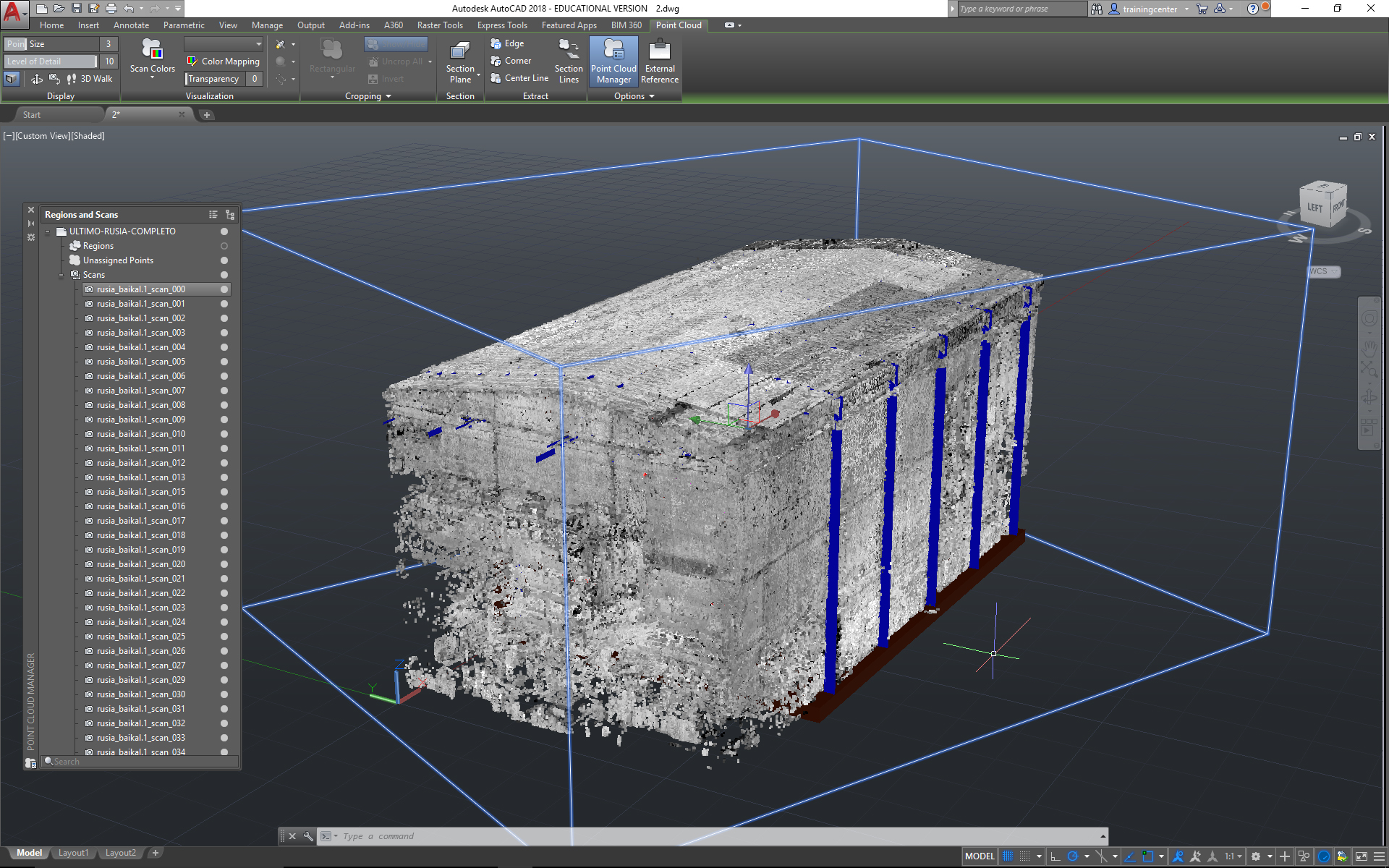This screenshot has height=868, width=1389.
Task: Click the command line input field
Action: point(651,836)
